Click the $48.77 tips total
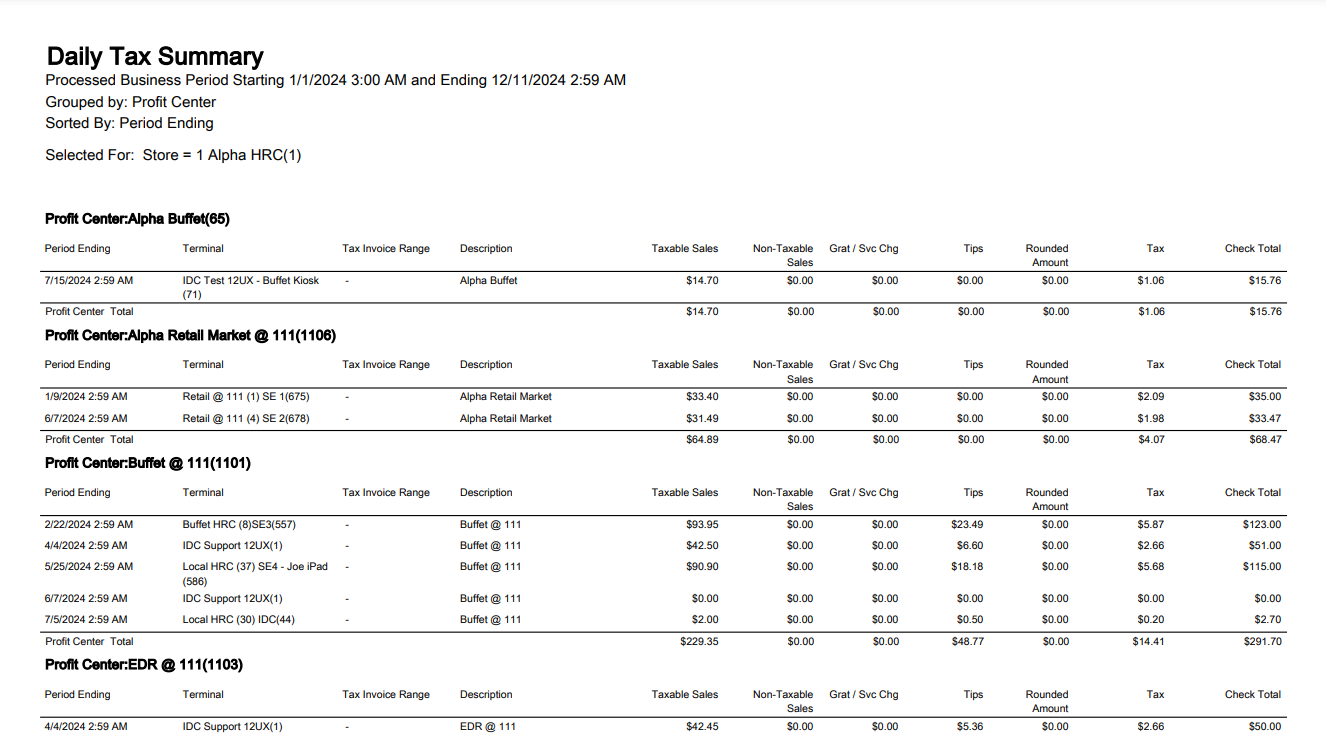The width and height of the screenshot is (1326, 734). point(967,642)
